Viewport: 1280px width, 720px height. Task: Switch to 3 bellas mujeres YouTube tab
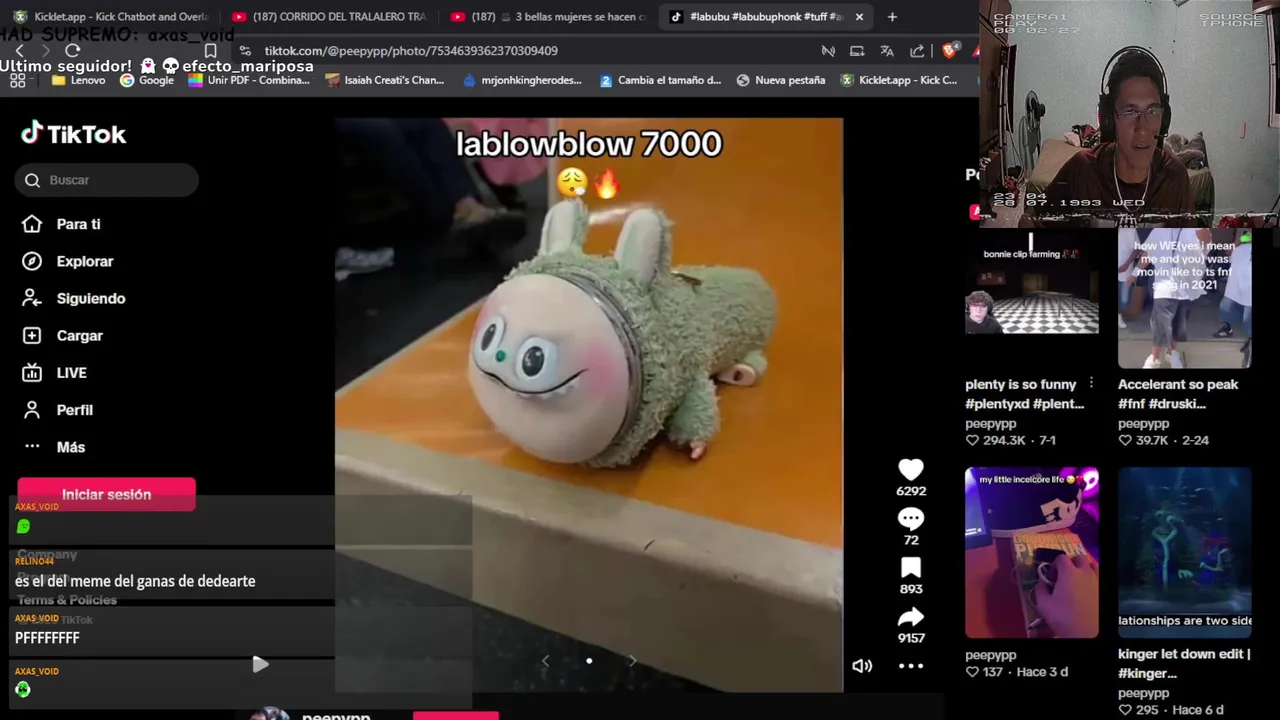(548, 17)
